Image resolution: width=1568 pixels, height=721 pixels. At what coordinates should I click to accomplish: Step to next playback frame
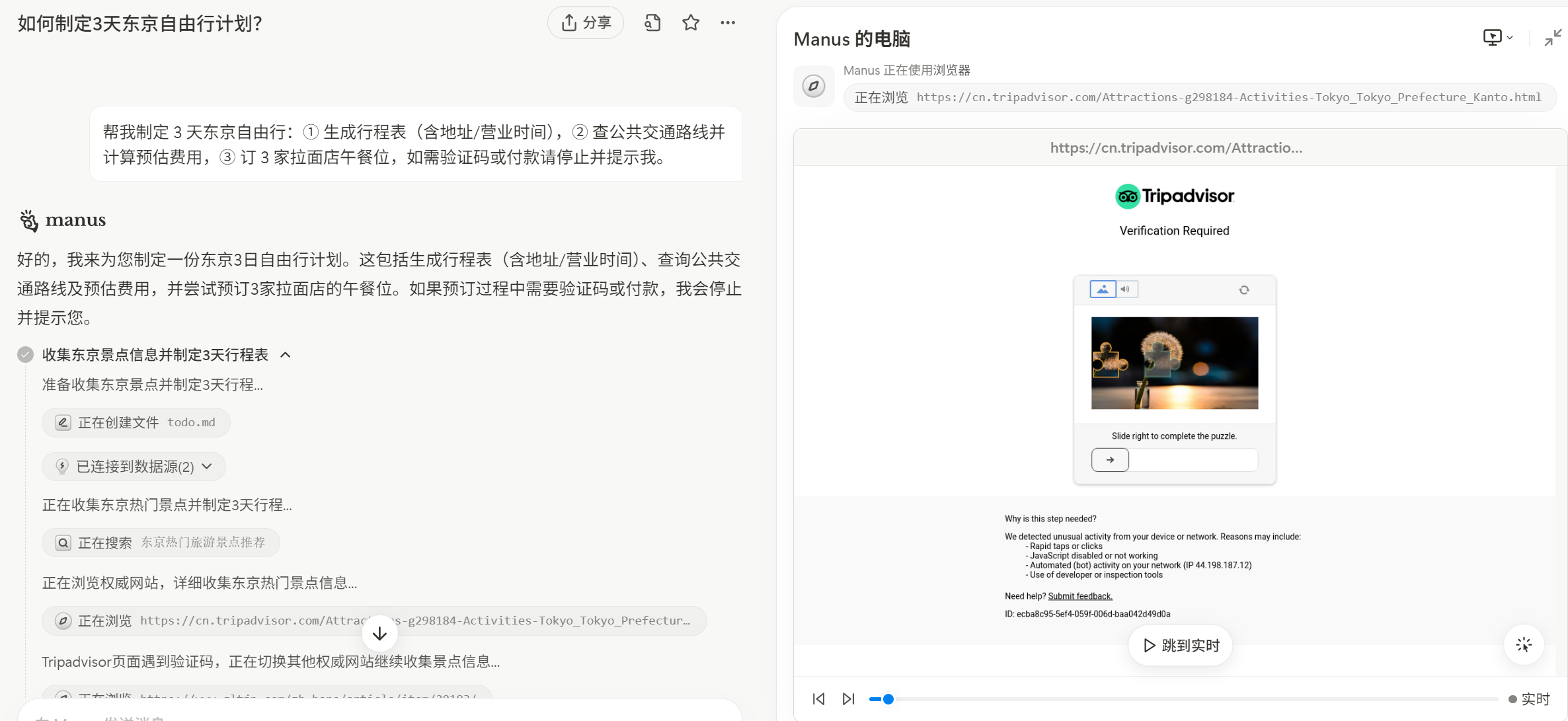pyautogui.click(x=848, y=699)
